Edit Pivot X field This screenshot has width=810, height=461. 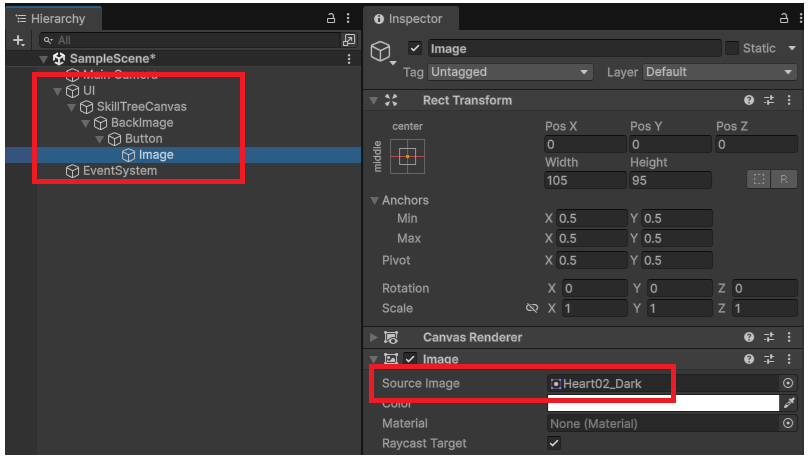pos(592,260)
